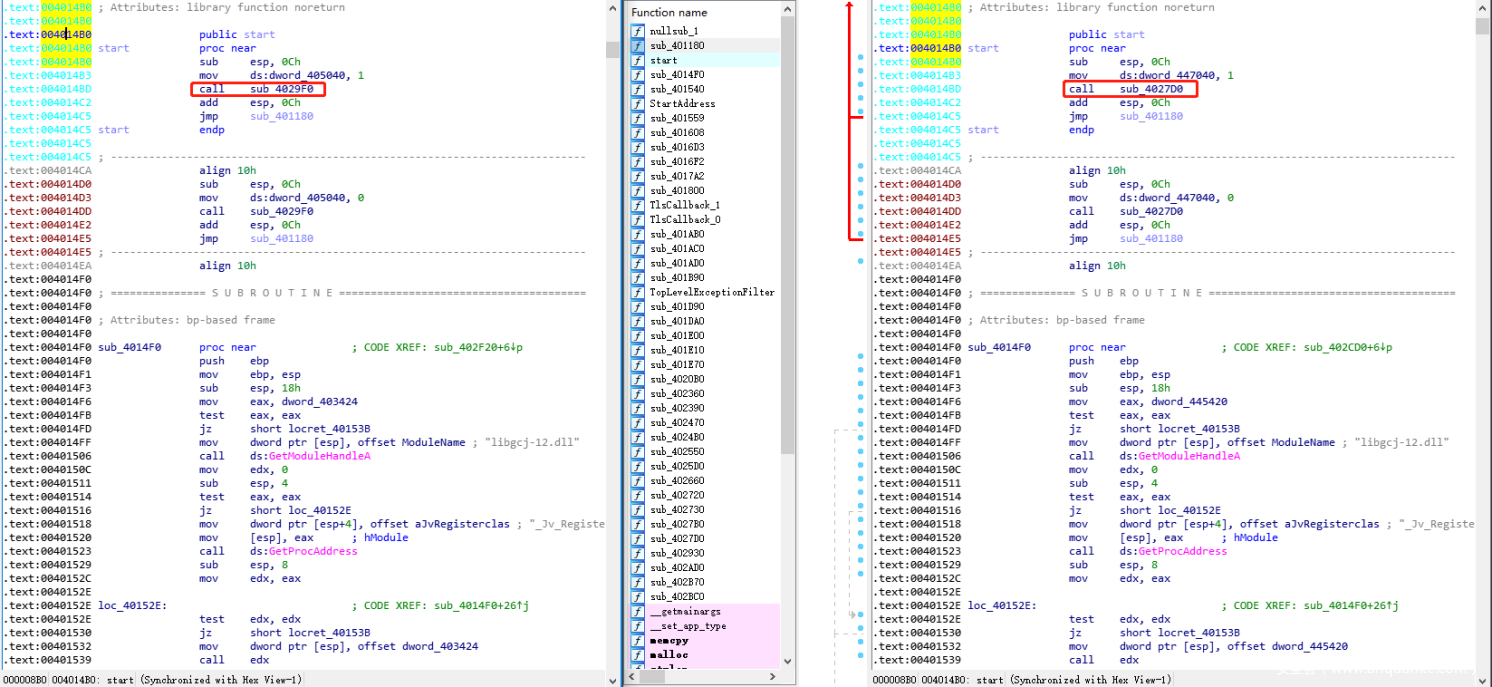1492x687 pixels.
Task: Follow highlighted call sub_4029F0 in left pane
Action: [281, 89]
